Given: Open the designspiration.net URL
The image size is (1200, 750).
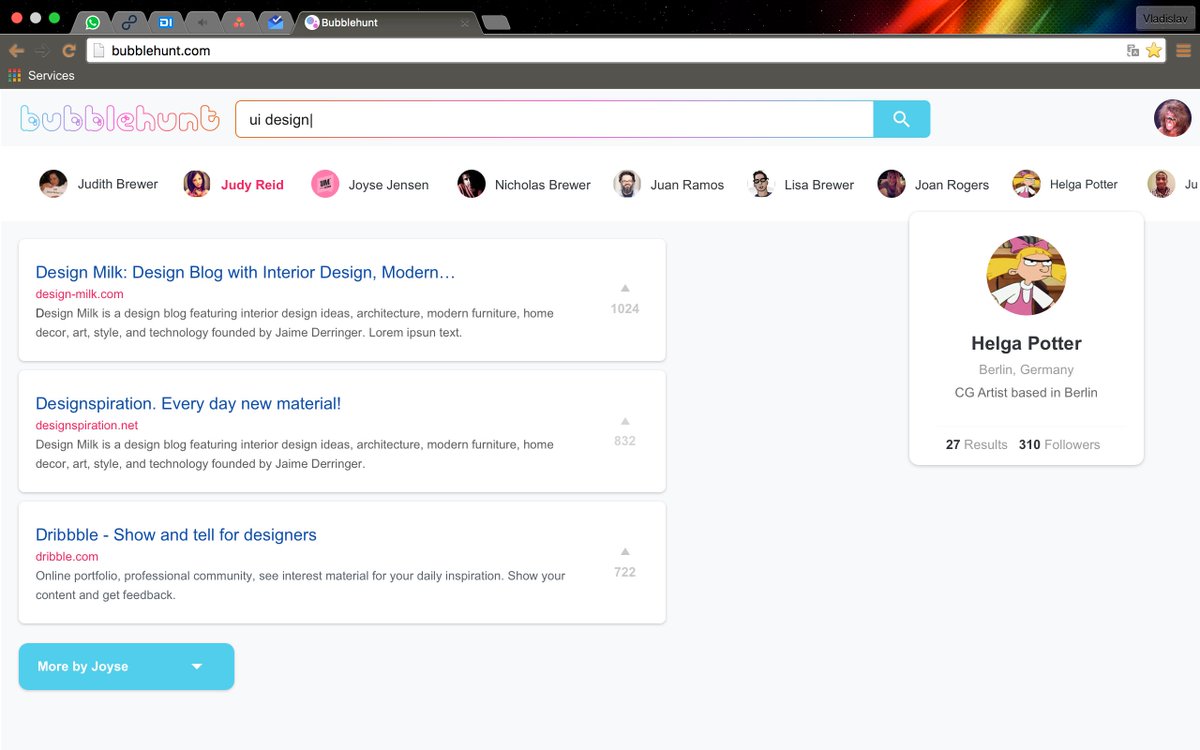Looking at the screenshot, I should point(87,425).
